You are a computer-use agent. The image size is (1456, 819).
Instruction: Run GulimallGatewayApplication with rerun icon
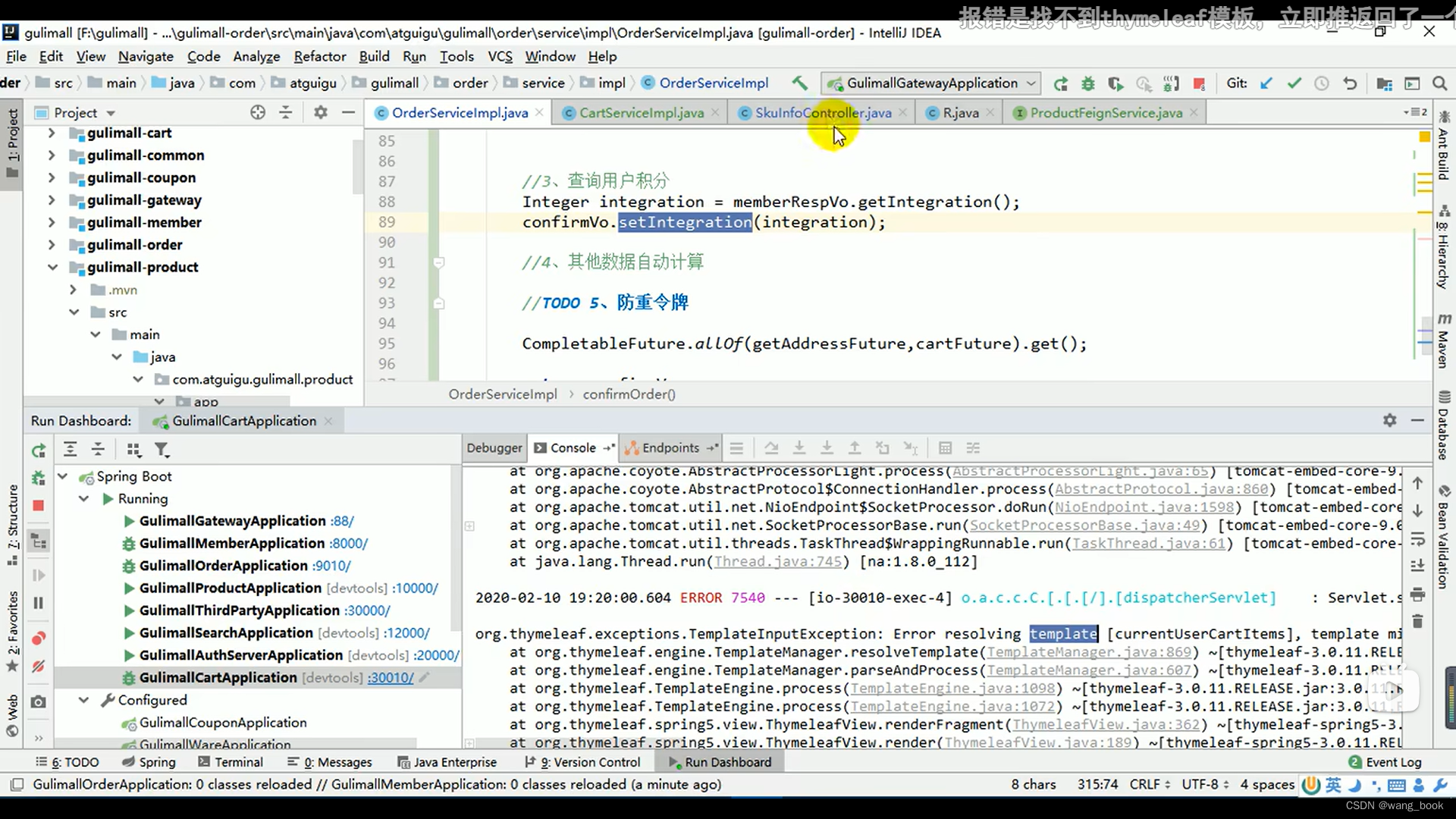point(1061,83)
